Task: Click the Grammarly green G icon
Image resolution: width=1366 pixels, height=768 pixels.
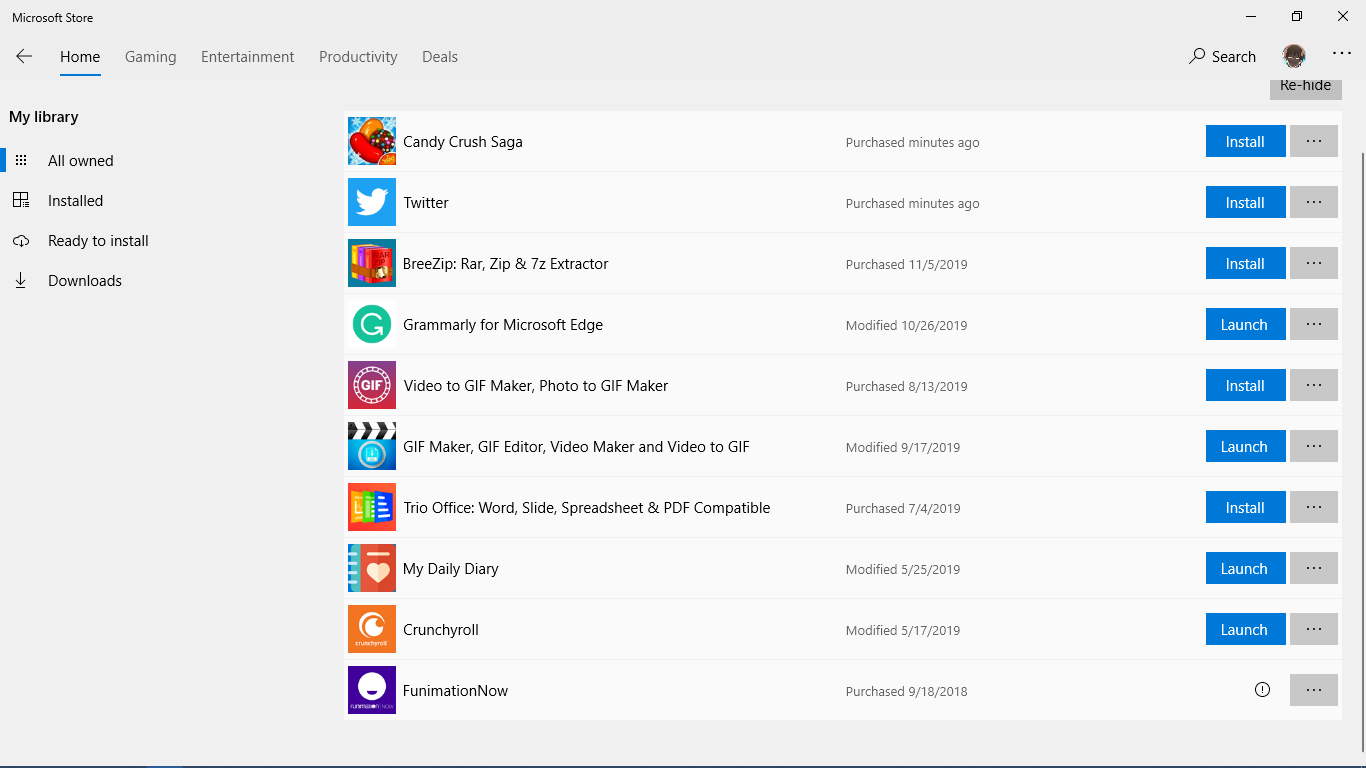Action: 372,324
